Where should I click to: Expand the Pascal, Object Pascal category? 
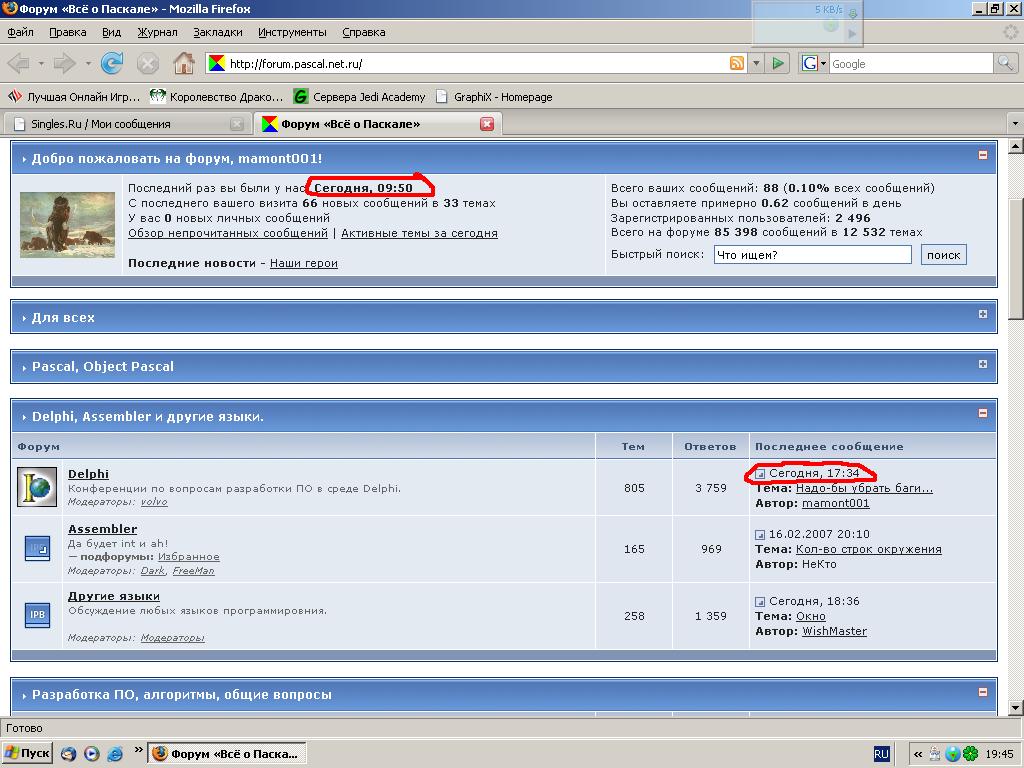pyautogui.click(x=983, y=363)
